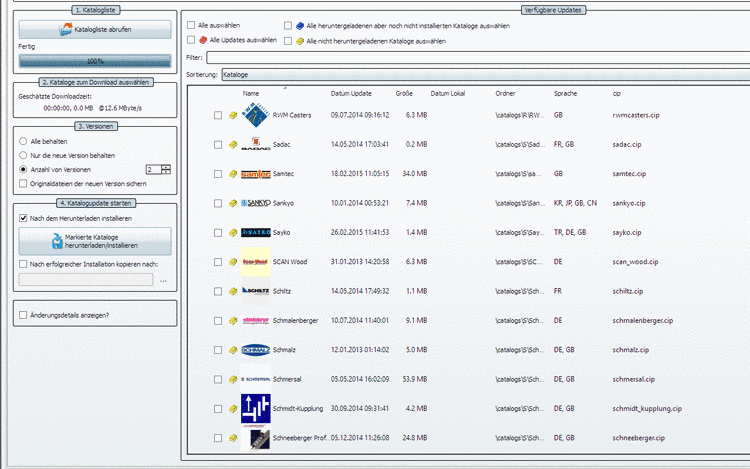Click yellow status icon in Schmidt-Kupplung row
The image size is (750, 469).
233,409
